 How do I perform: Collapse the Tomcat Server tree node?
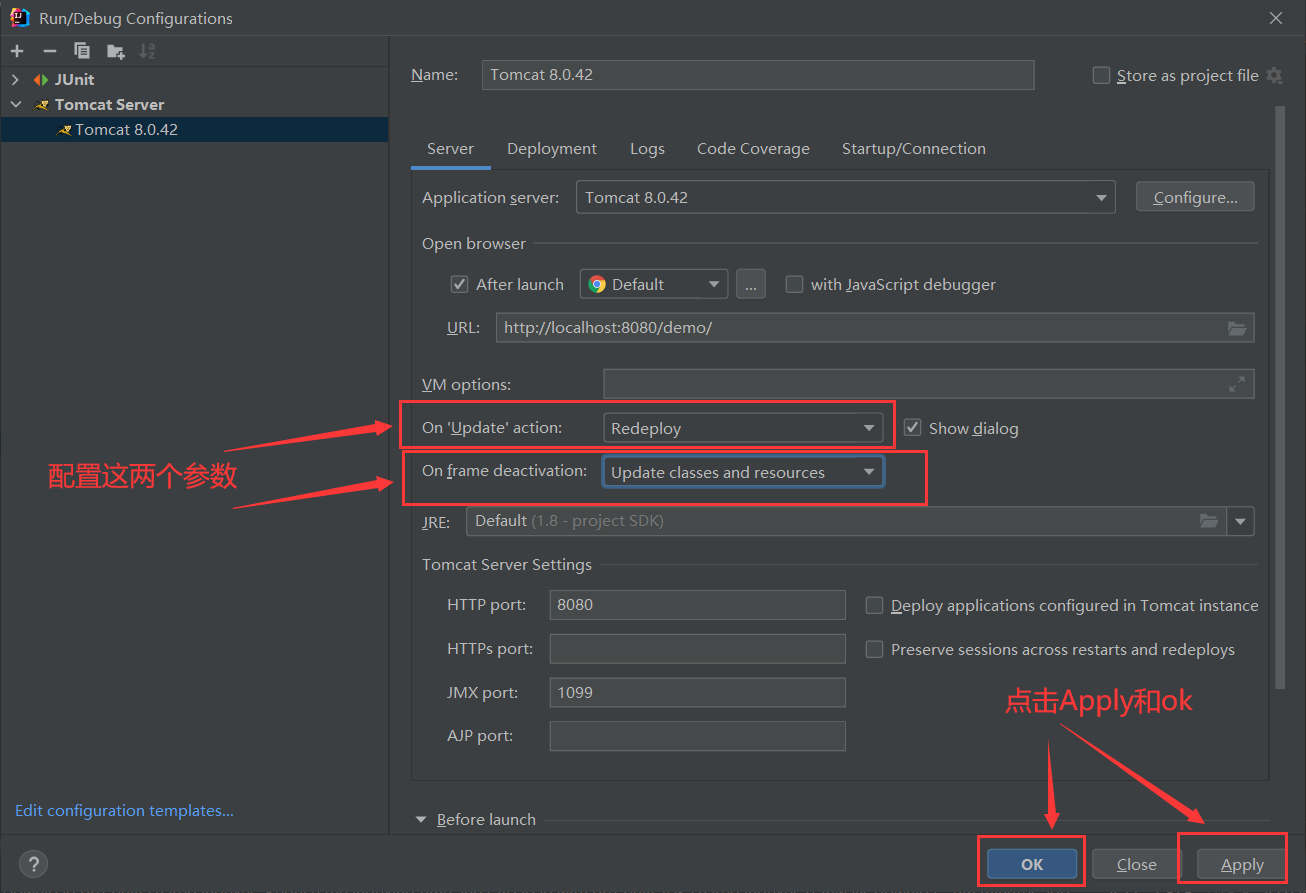[x=15, y=105]
